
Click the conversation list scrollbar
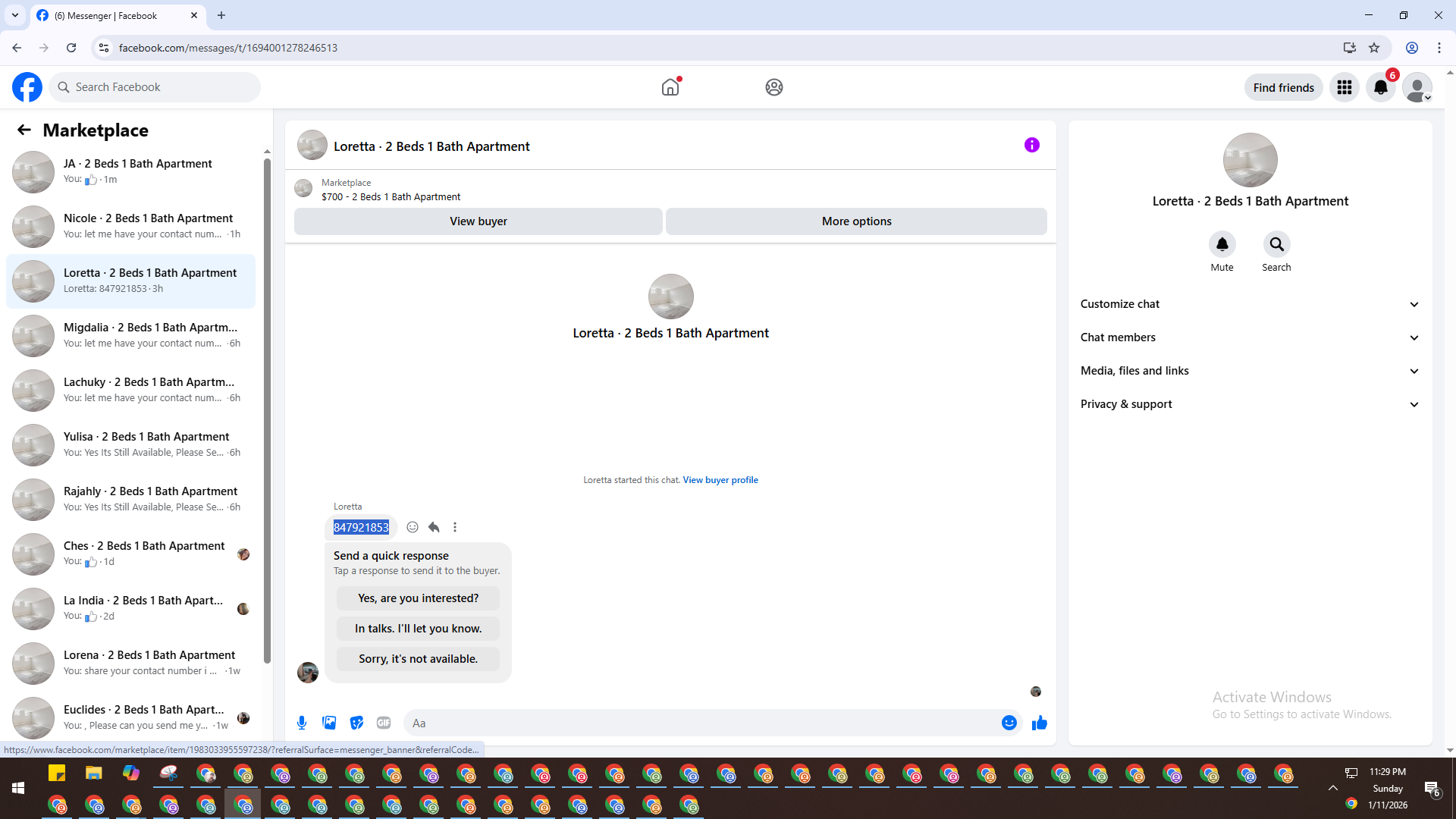pos(267,409)
